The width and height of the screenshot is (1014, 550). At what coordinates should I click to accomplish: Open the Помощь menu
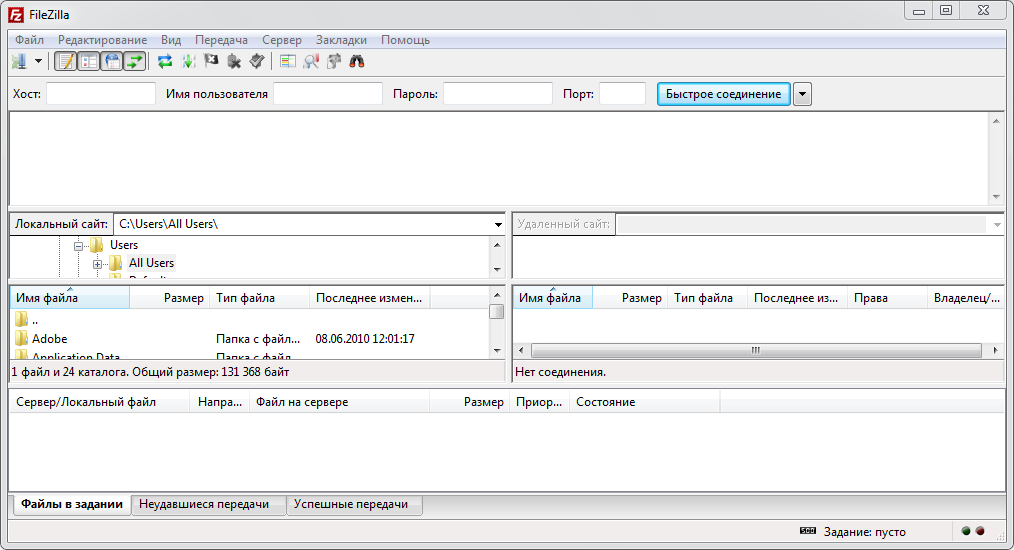pyautogui.click(x=405, y=40)
